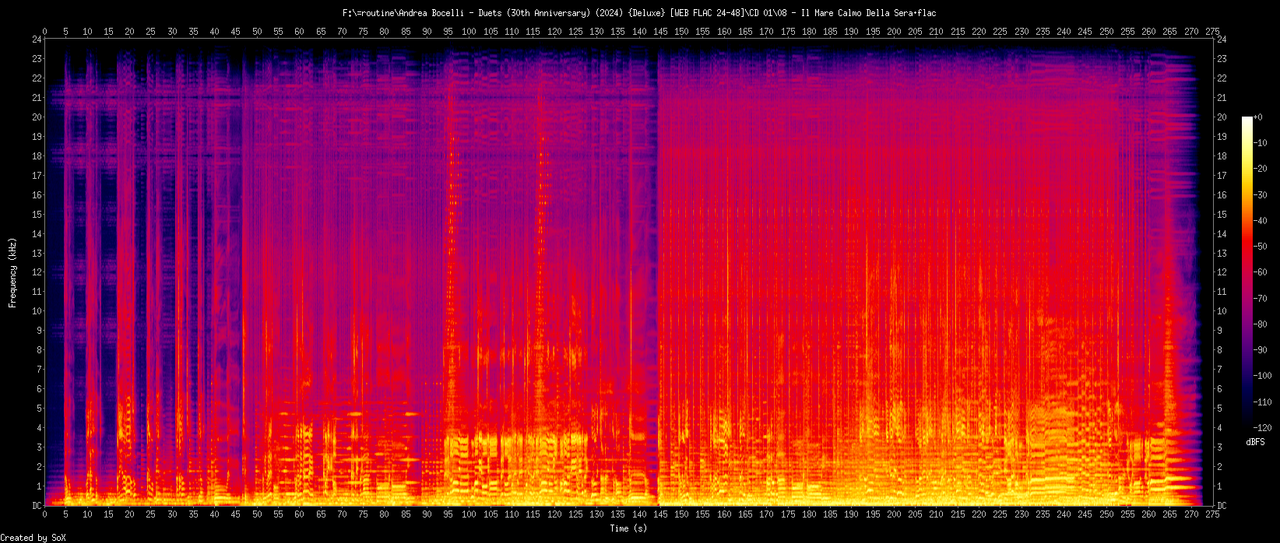Click "95" on the bottom time axis
The height and width of the screenshot is (543, 1280).
pyautogui.click(x=448, y=516)
